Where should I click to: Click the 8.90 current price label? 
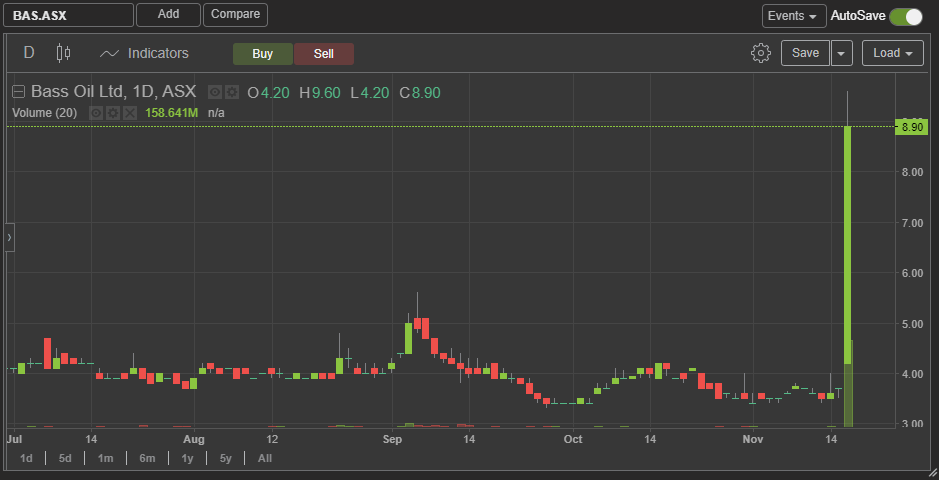click(x=911, y=127)
